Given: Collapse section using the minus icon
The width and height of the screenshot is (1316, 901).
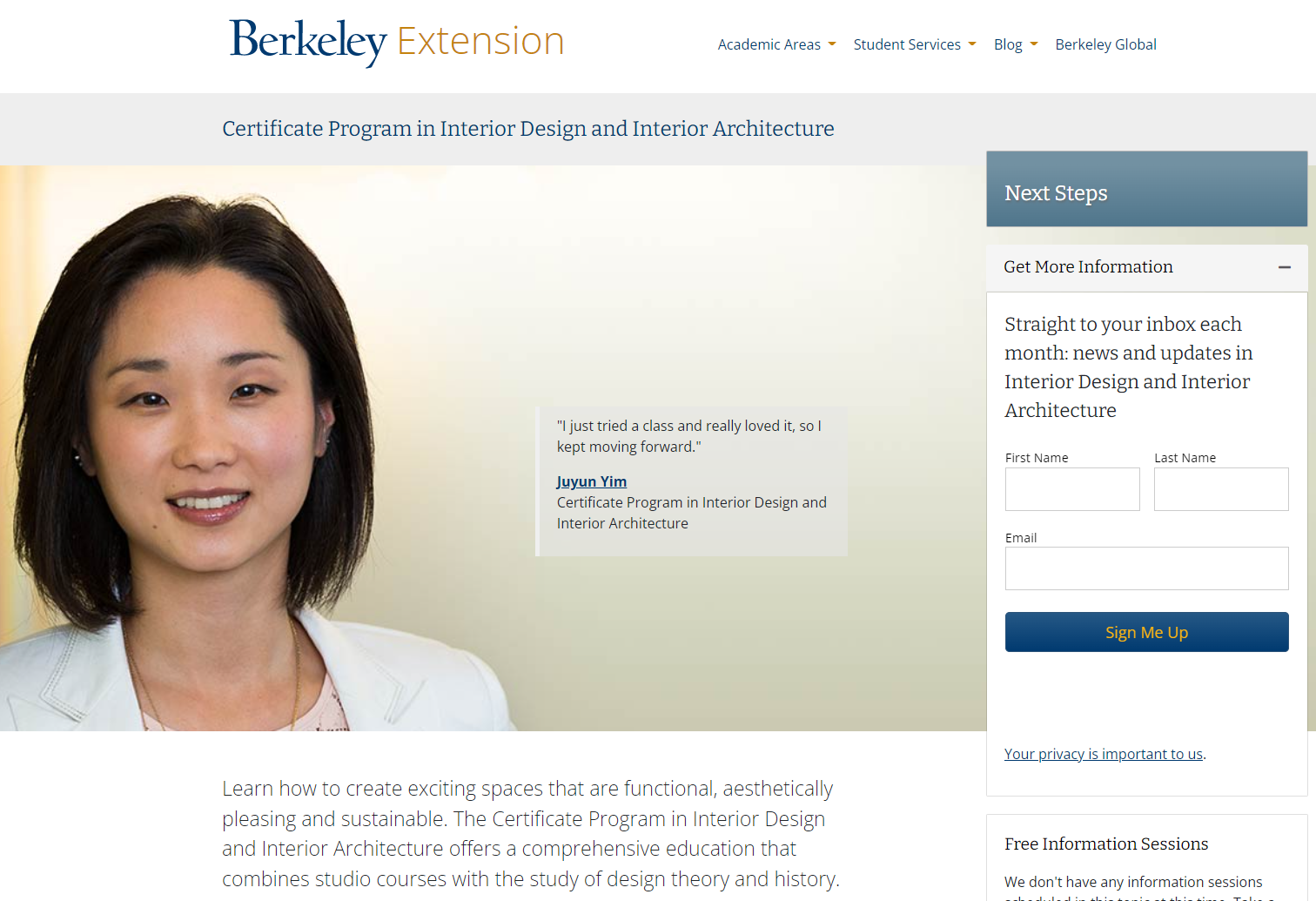Looking at the screenshot, I should 1284,267.
